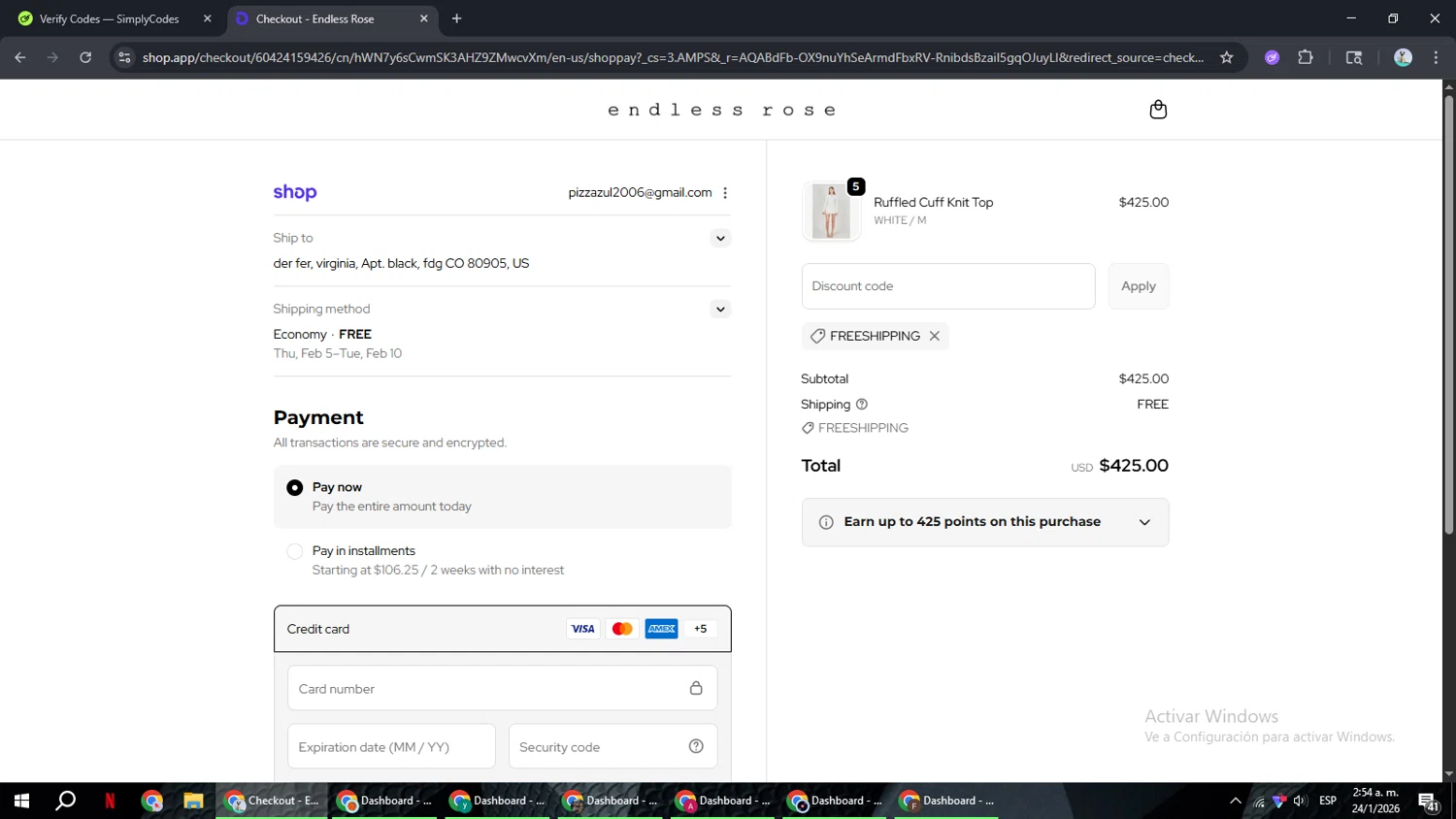Image resolution: width=1456 pixels, height=819 pixels.
Task: Open the Chrome profile avatar
Action: pyautogui.click(x=1403, y=57)
